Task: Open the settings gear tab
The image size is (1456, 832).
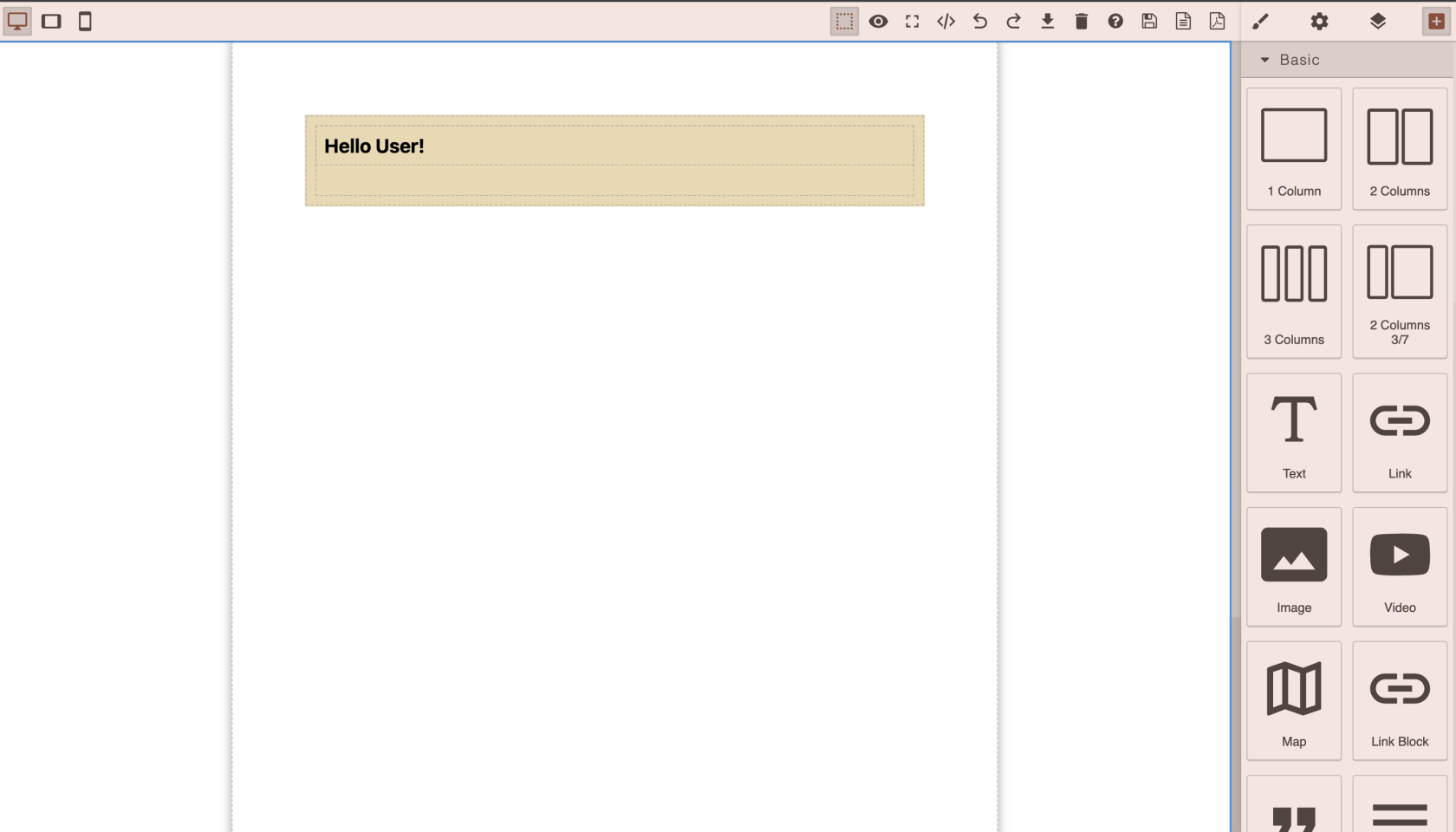Action: (x=1319, y=21)
